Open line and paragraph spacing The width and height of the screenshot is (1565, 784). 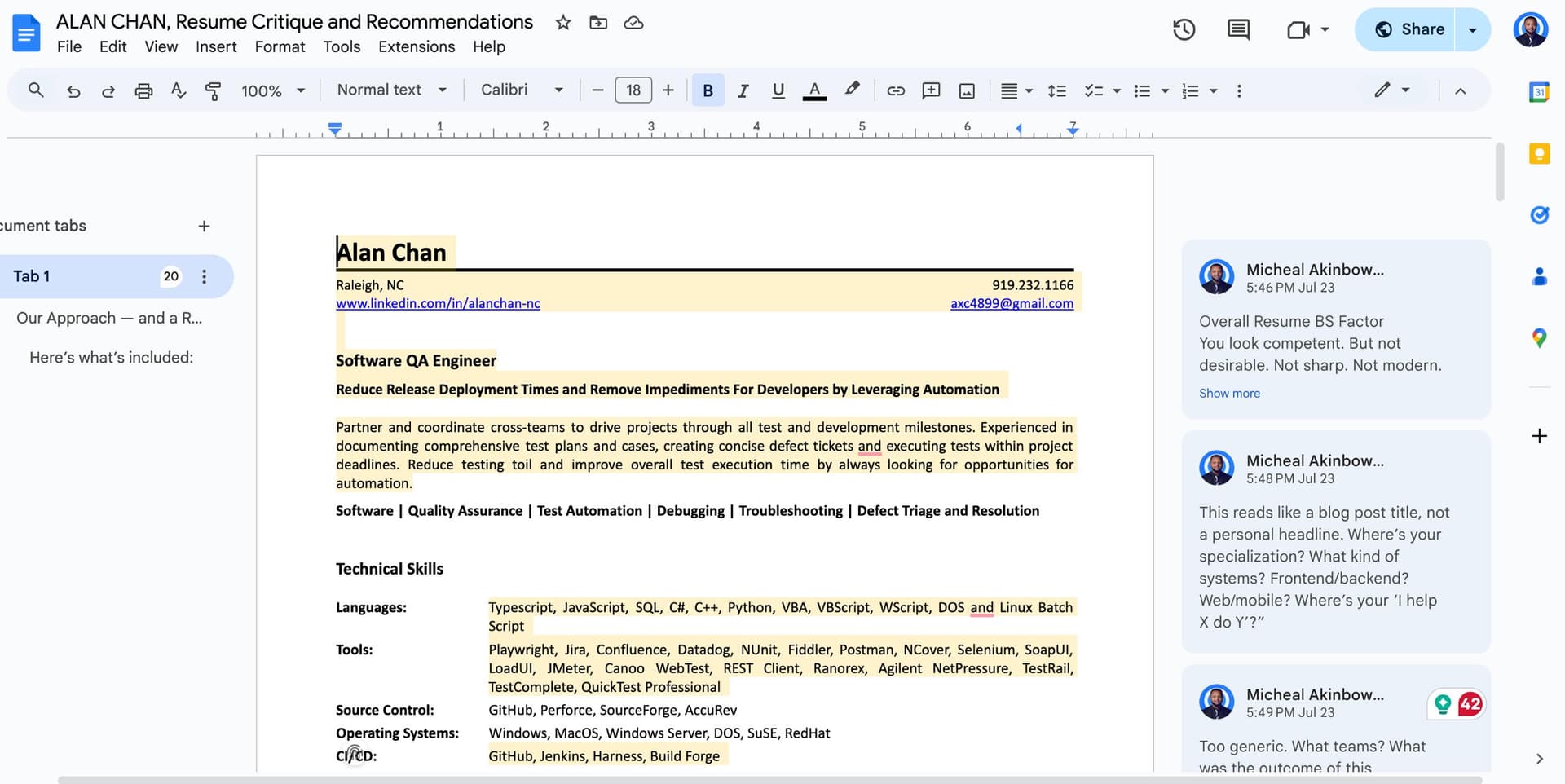tap(1057, 90)
